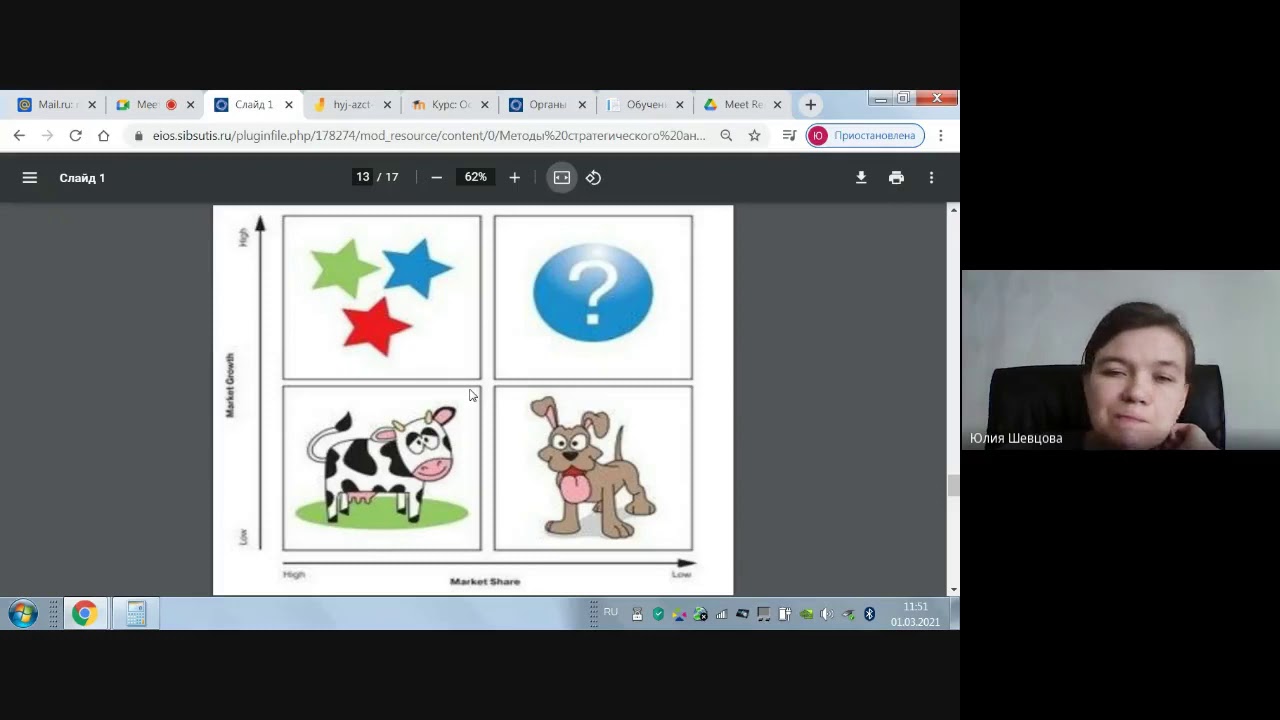The height and width of the screenshot is (720, 1280).
Task: Click the cash cow quadrant image
Action: coord(381,468)
